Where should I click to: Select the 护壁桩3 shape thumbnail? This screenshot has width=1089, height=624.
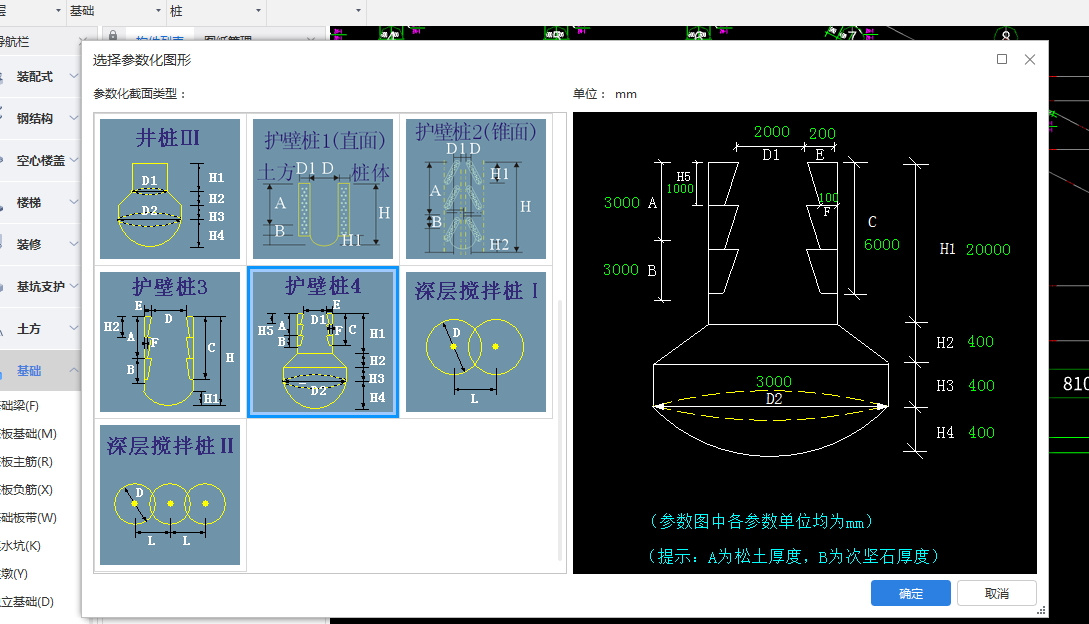pos(170,342)
